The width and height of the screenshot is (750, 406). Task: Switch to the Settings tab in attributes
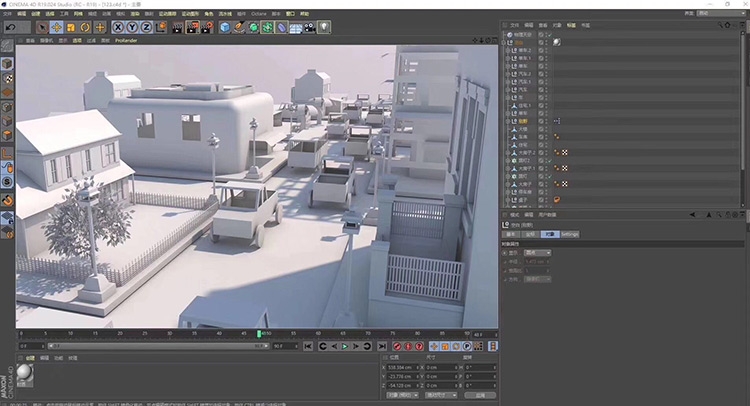[569, 233]
